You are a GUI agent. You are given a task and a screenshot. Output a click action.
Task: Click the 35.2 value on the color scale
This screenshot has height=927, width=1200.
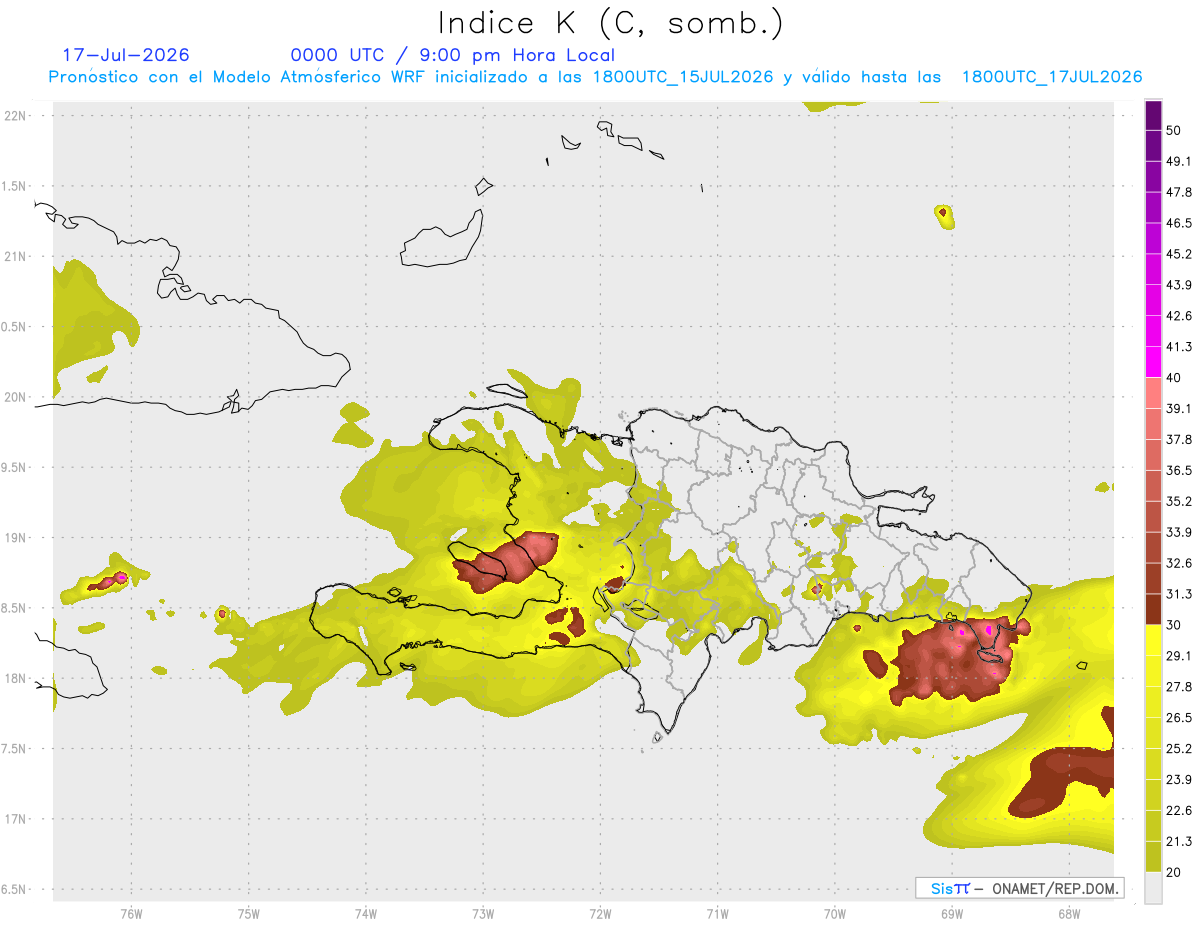point(1179,501)
